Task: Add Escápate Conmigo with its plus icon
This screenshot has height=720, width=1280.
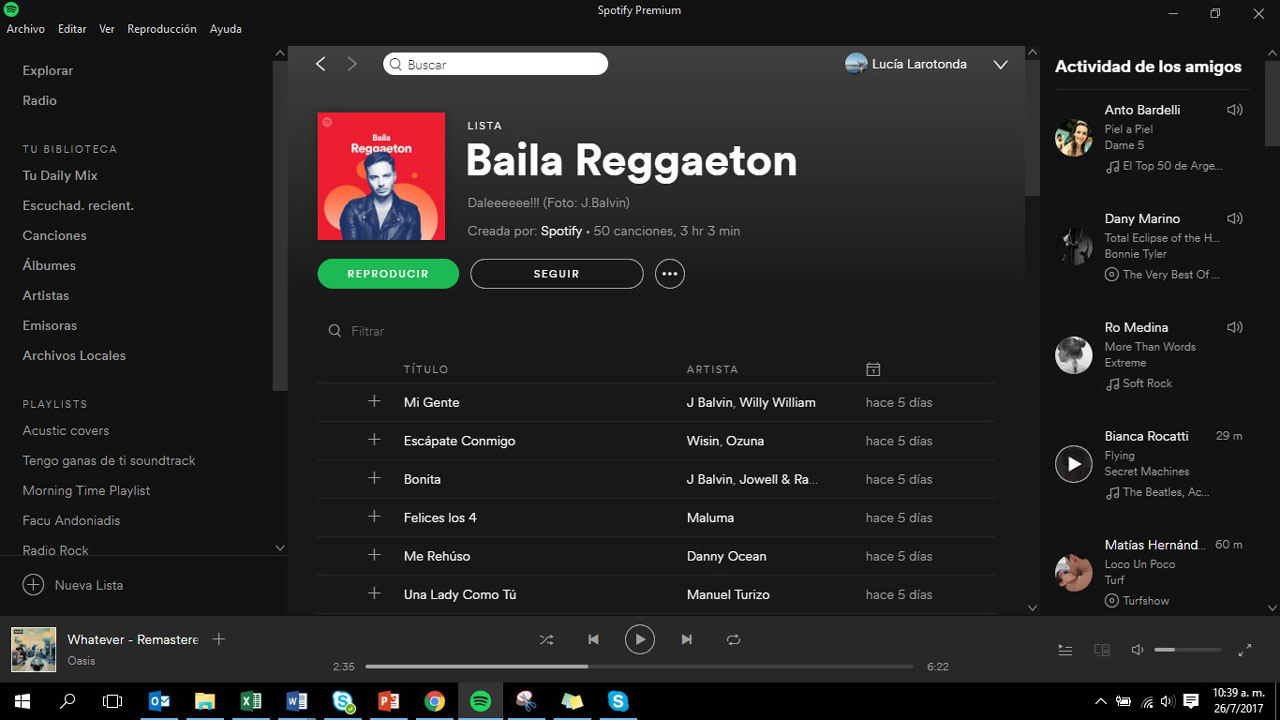Action: tap(374, 440)
